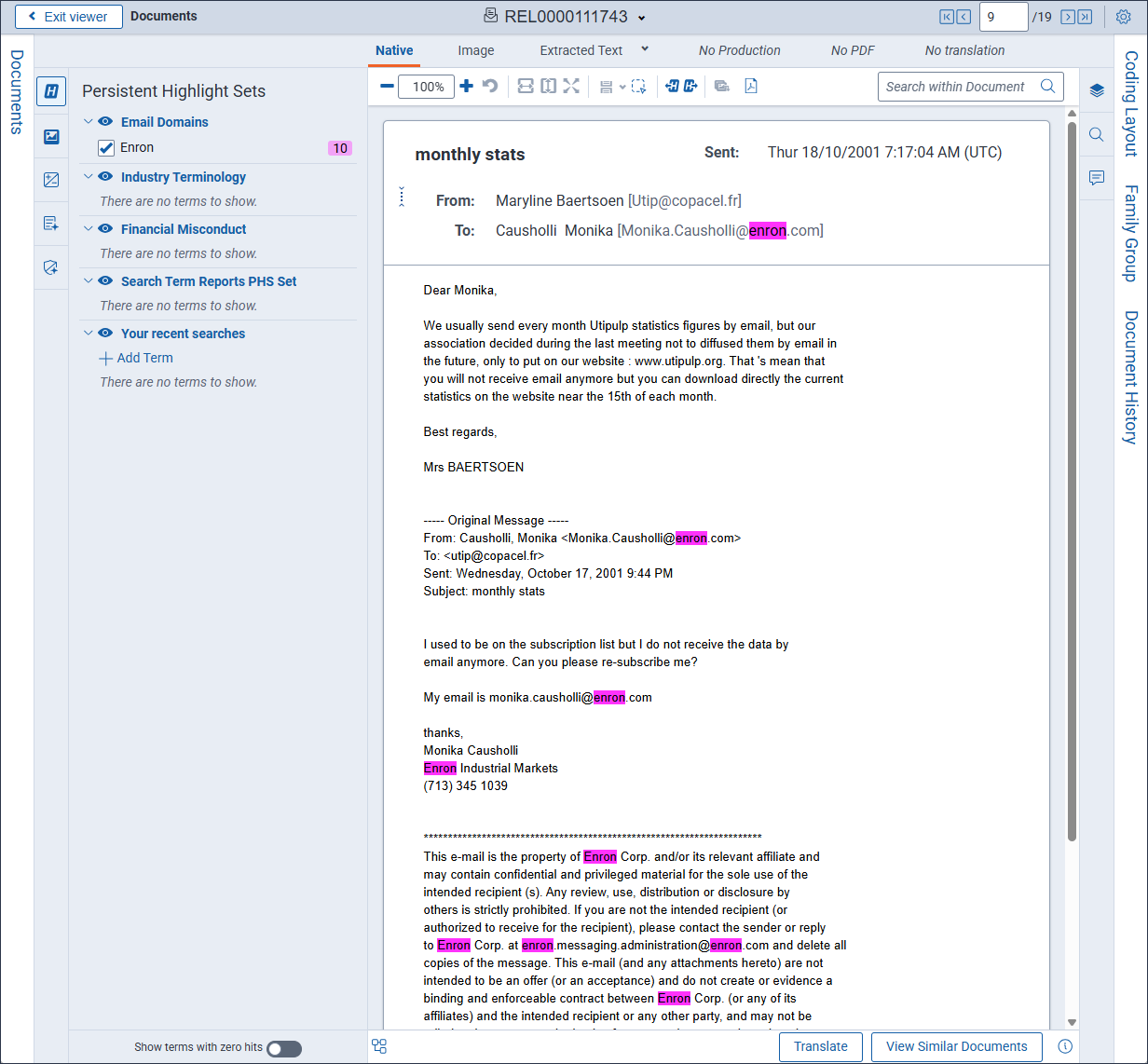This screenshot has height=1064, width=1148.
Task: Open the Persistent Highlight Sets panel icon
Action: [51, 90]
